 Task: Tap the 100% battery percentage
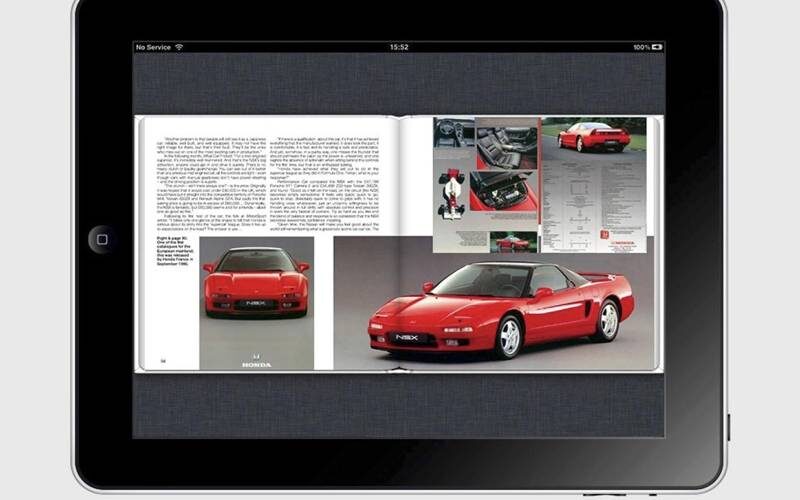(641, 47)
